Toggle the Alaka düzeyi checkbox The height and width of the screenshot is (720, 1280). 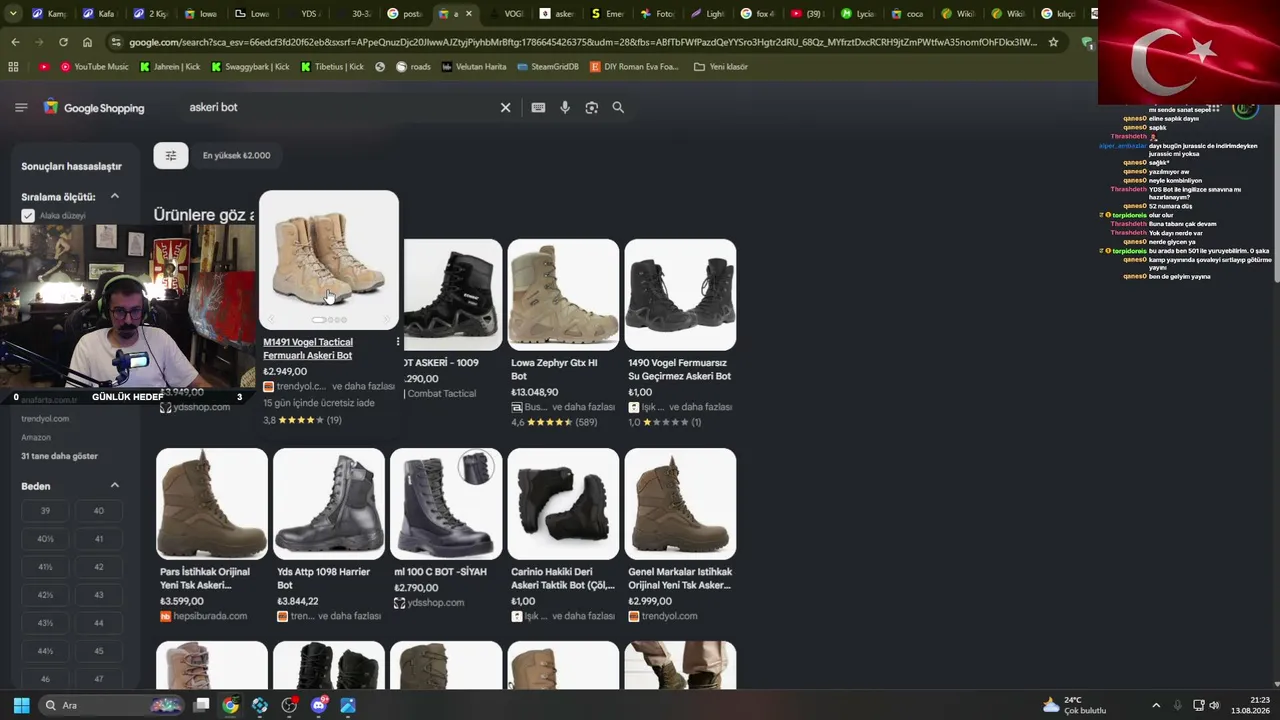28,216
